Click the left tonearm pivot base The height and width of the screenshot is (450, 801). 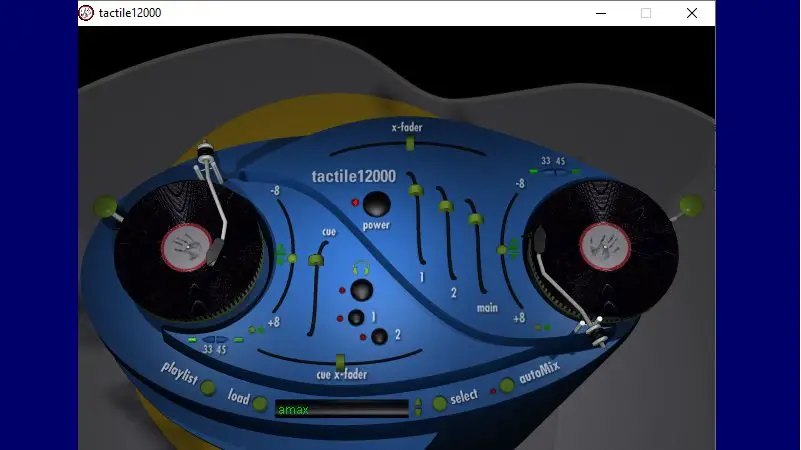(205, 152)
